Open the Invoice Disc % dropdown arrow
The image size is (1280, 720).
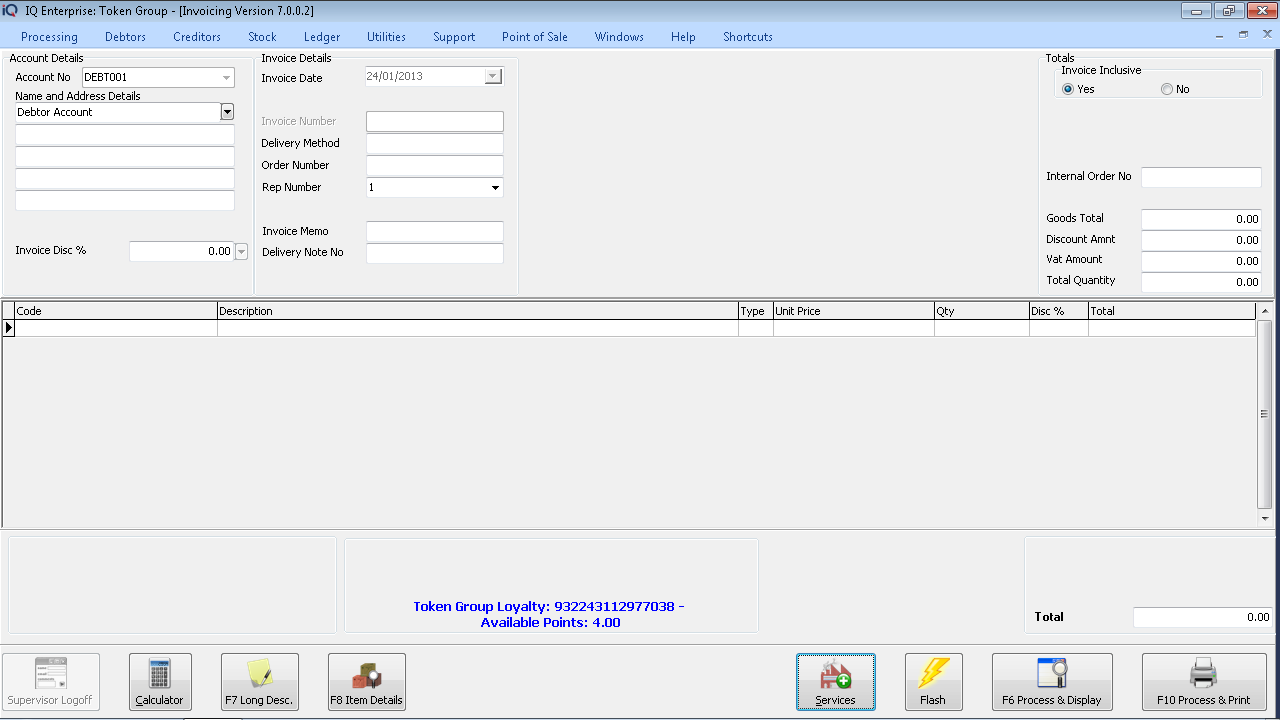point(241,252)
